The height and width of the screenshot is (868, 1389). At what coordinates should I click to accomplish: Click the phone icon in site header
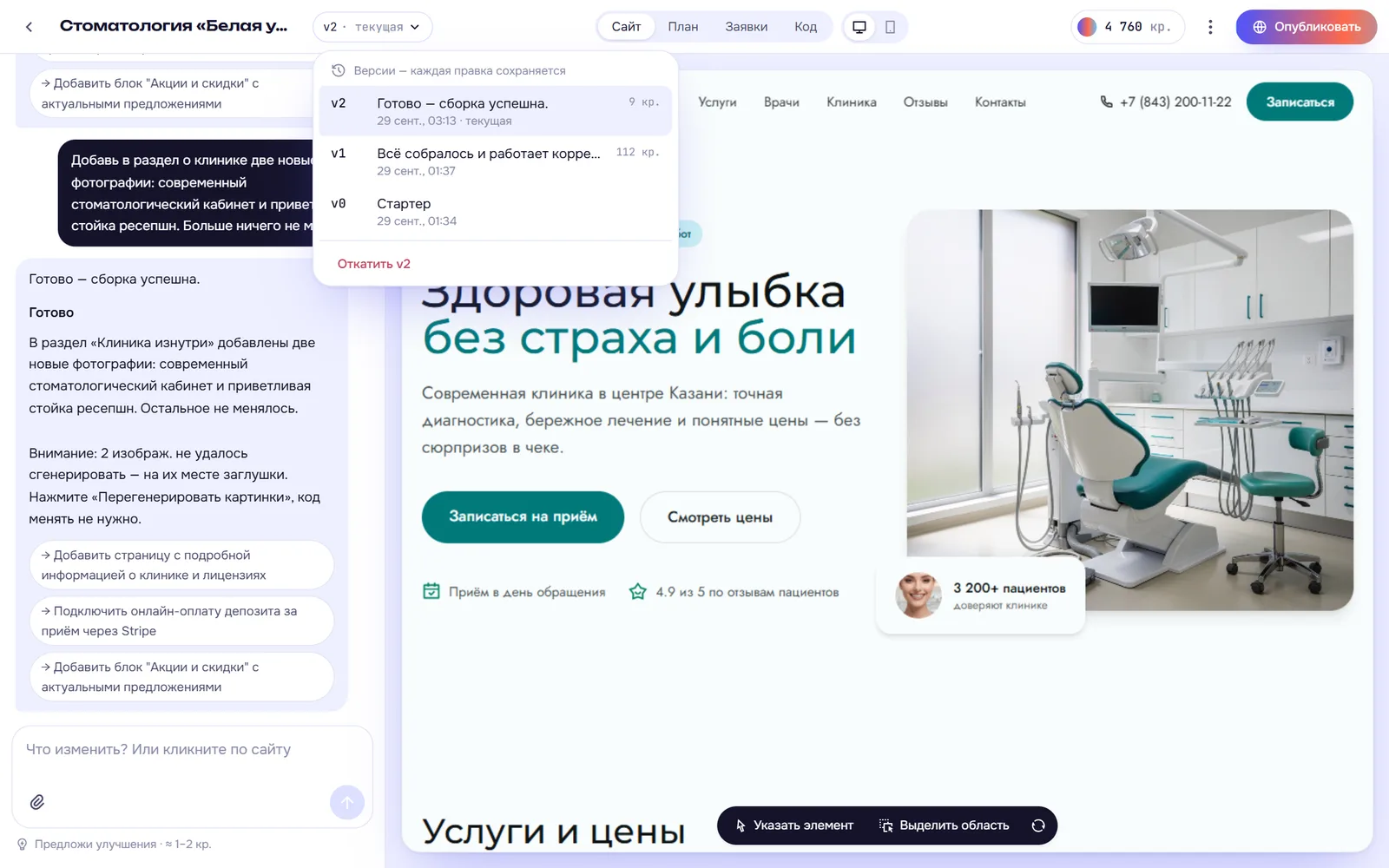click(x=1106, y=102)
